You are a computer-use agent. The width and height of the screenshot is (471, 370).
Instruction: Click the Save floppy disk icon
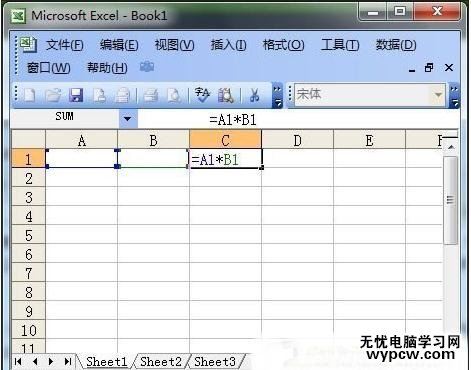pos(76,96)
